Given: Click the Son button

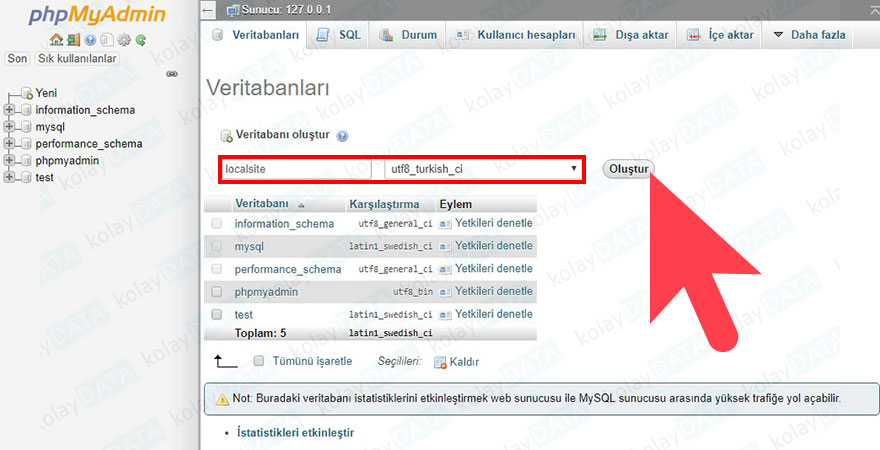Looking at the screenshot, I should (17, 58).
